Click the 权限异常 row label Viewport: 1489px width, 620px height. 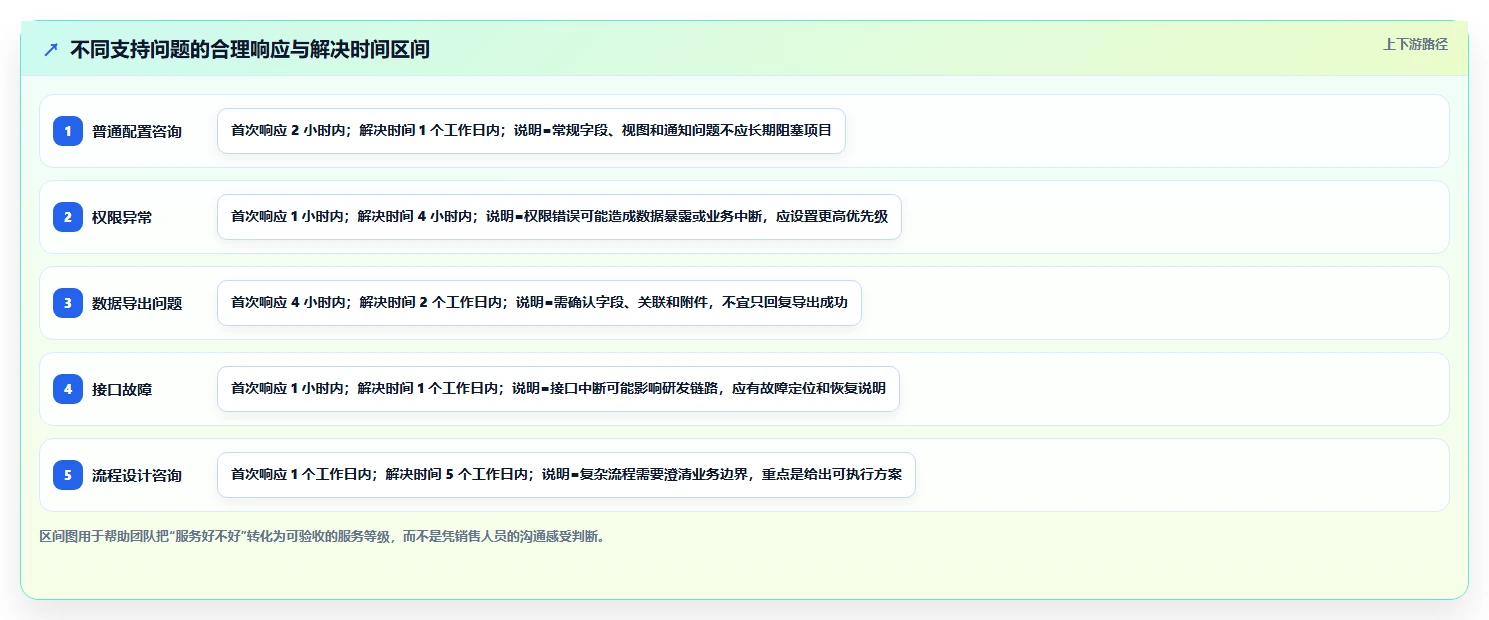(x=122, y=217)
